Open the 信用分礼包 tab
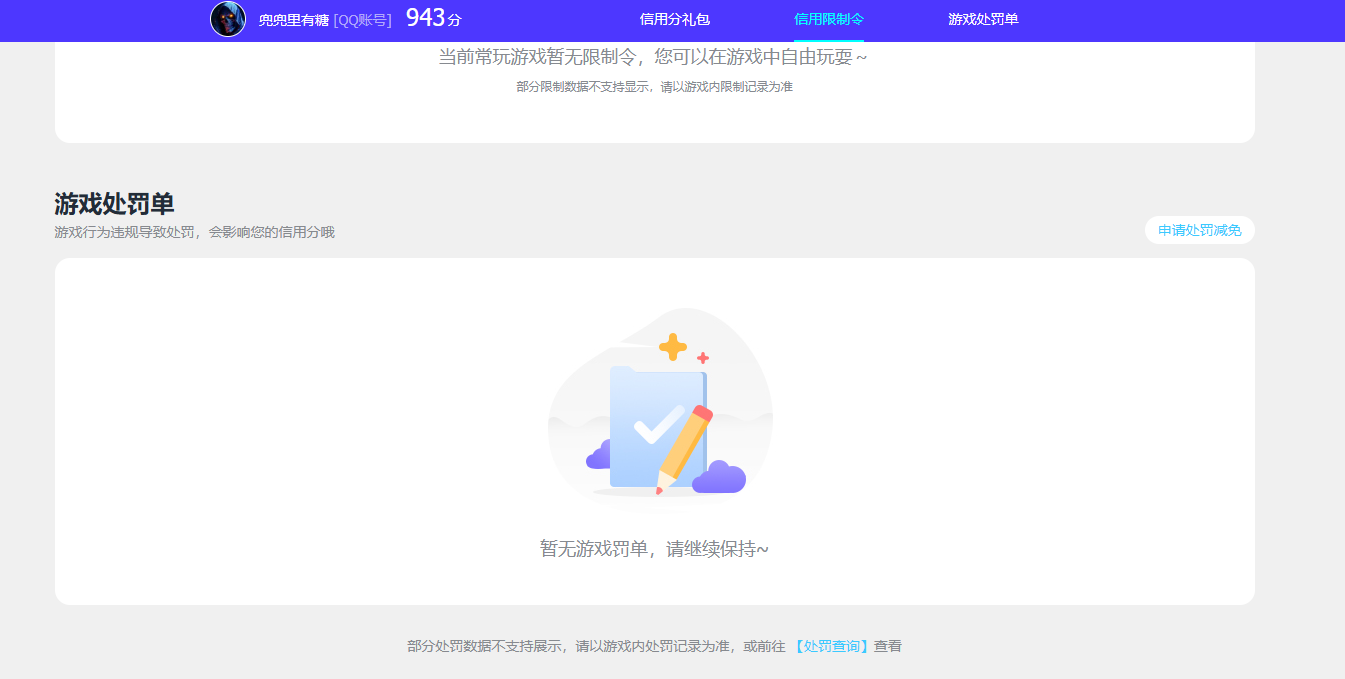The height and width of the screenshot is (679, 1345). [675, 19]
